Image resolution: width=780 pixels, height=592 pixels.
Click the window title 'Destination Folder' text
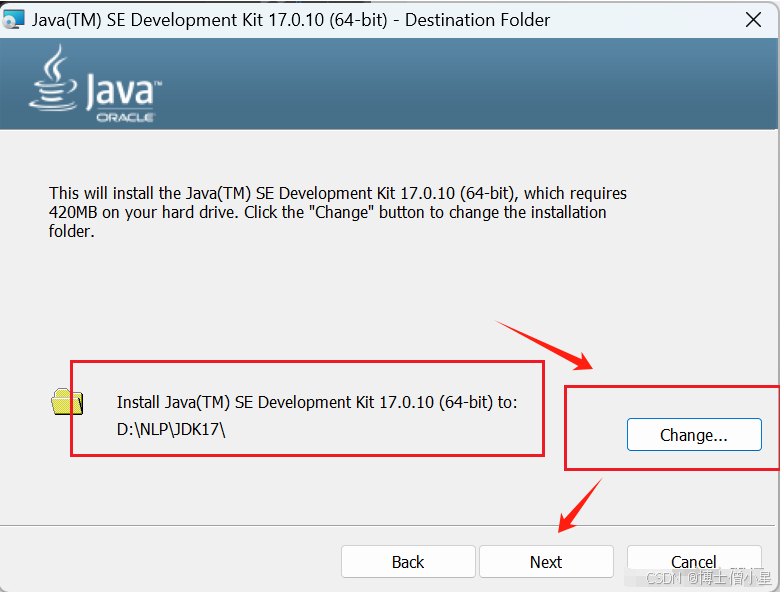[x=478, y=20]
